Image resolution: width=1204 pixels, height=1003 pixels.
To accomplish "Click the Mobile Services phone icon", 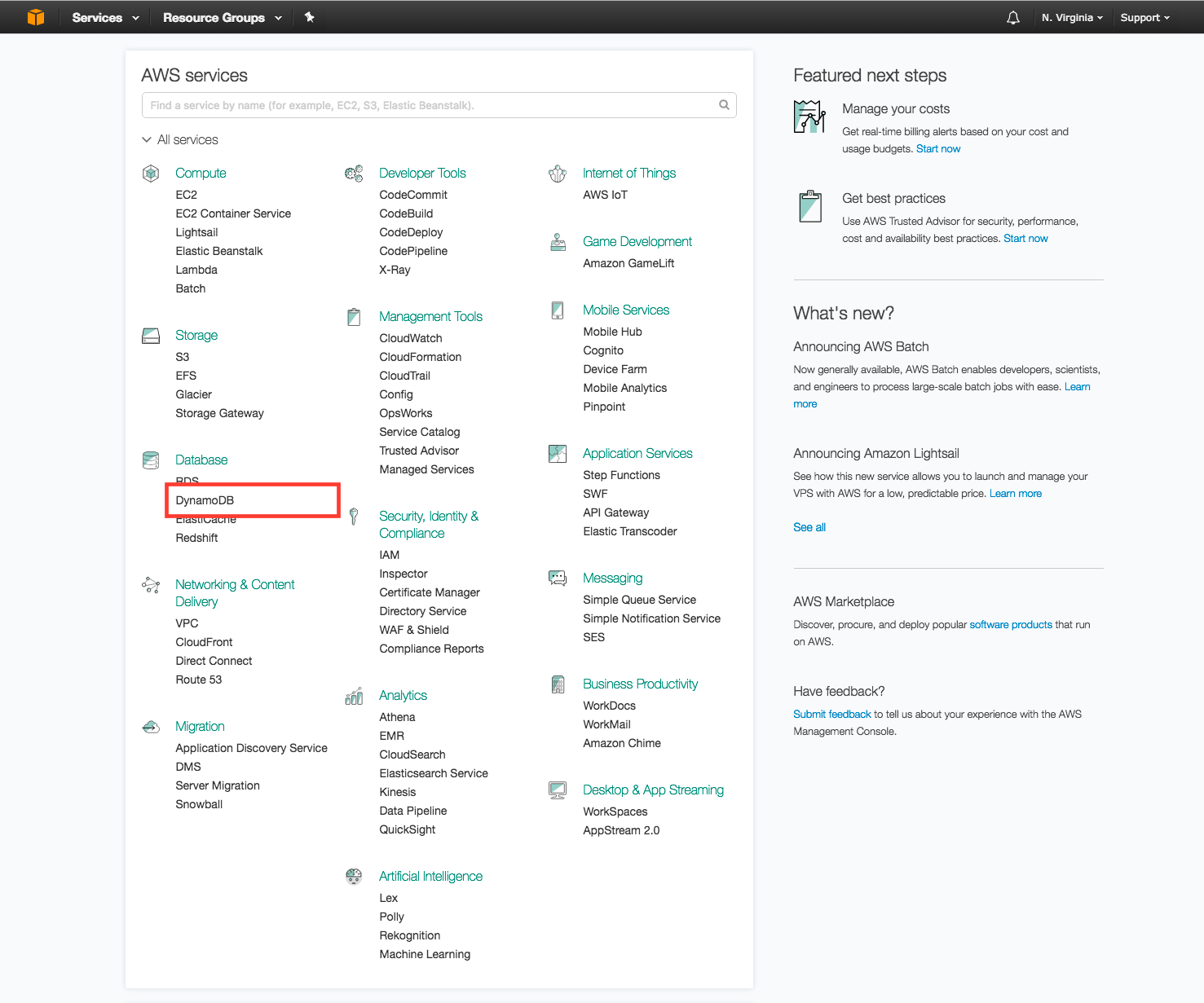I will click(x=558, y=310).
